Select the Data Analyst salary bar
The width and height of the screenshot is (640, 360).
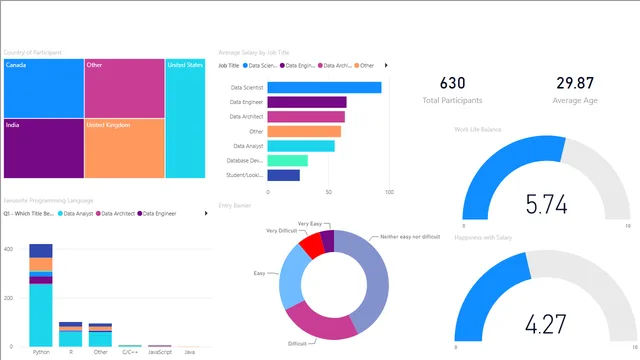(x=301, y=146)
